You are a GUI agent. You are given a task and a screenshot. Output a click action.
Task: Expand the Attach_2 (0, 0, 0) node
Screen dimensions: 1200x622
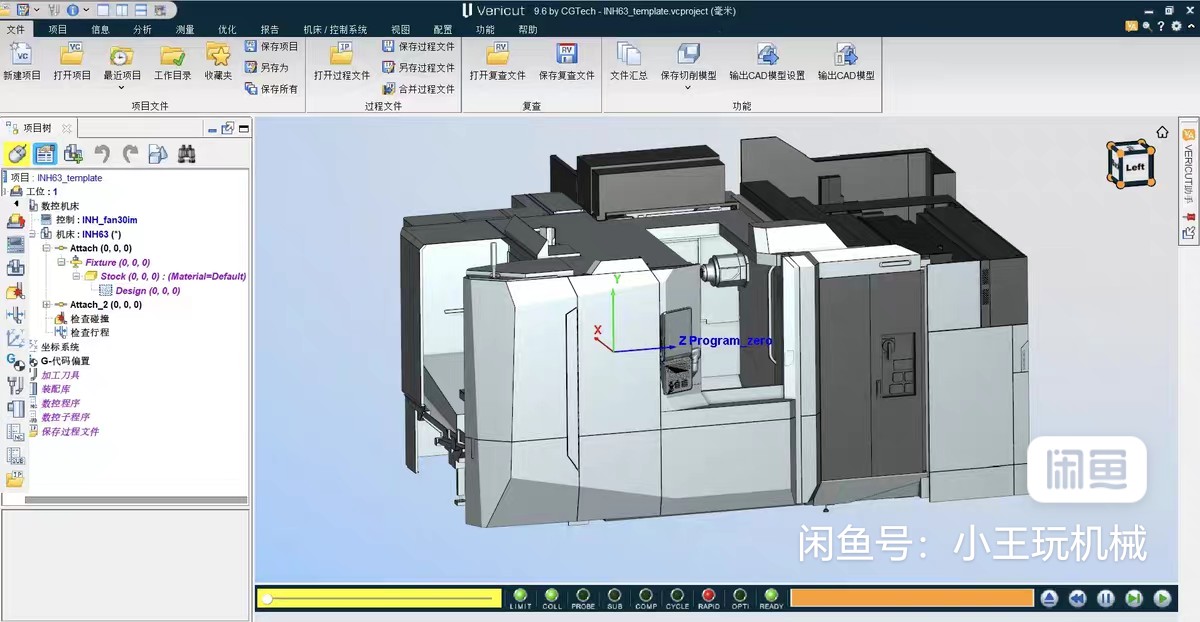pyautogui.click(x=46, y=304)
